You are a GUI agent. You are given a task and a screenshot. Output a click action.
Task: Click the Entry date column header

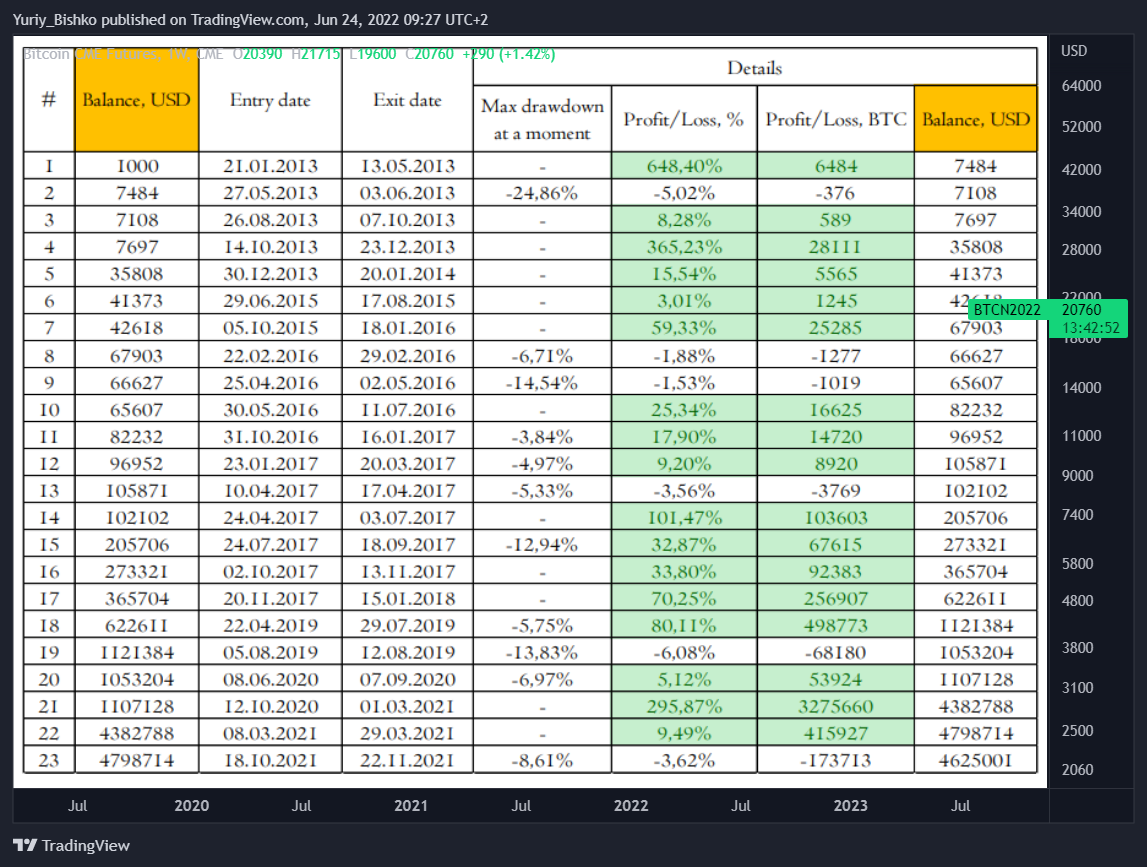point(270,100)
